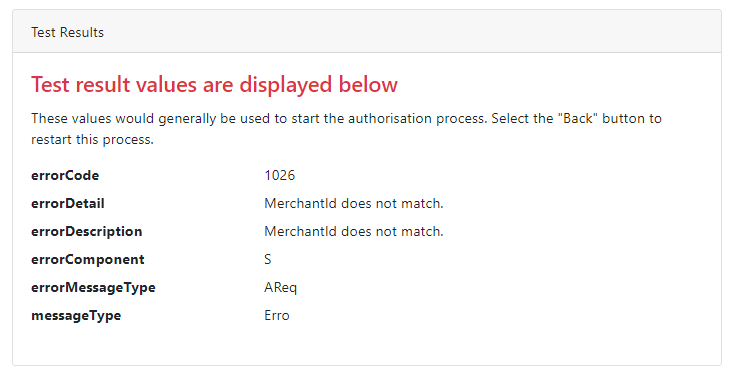Click the Test Results panel header
The width and height of the screenshot is (736, 377).
(367, 31)
